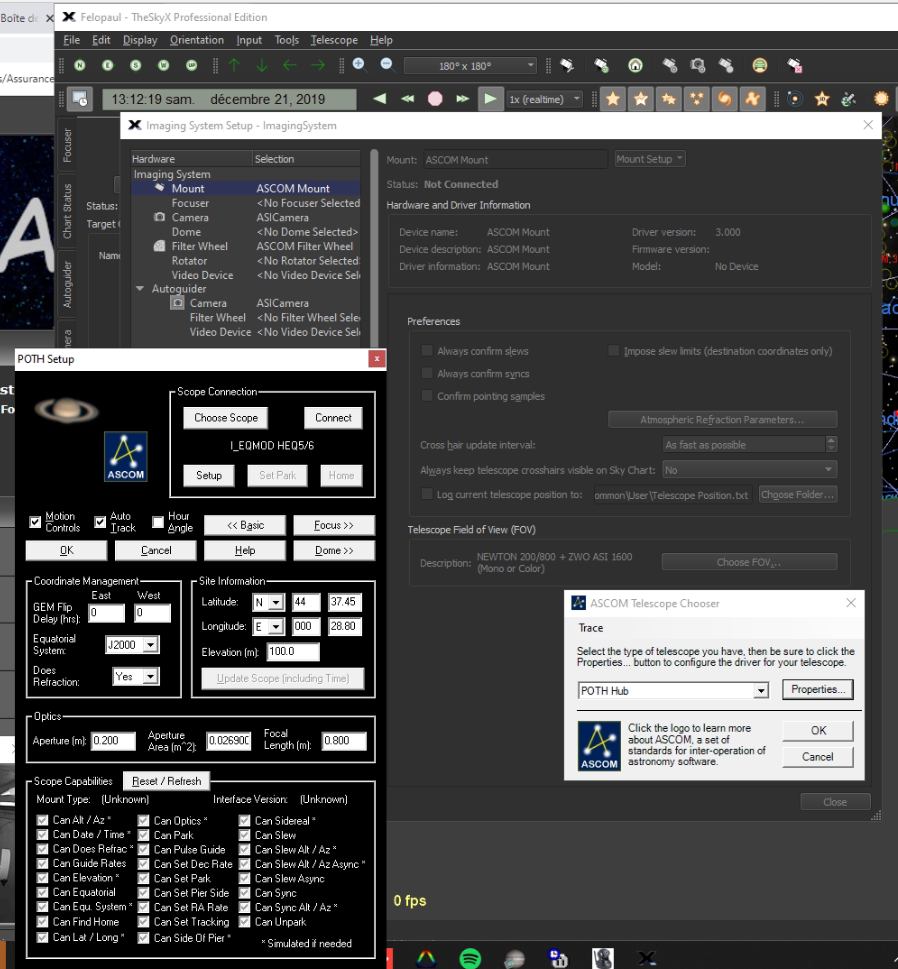Screen dimensions: 898x969
Task: Expand the Mount Setup dropdown
Action: 650,159
